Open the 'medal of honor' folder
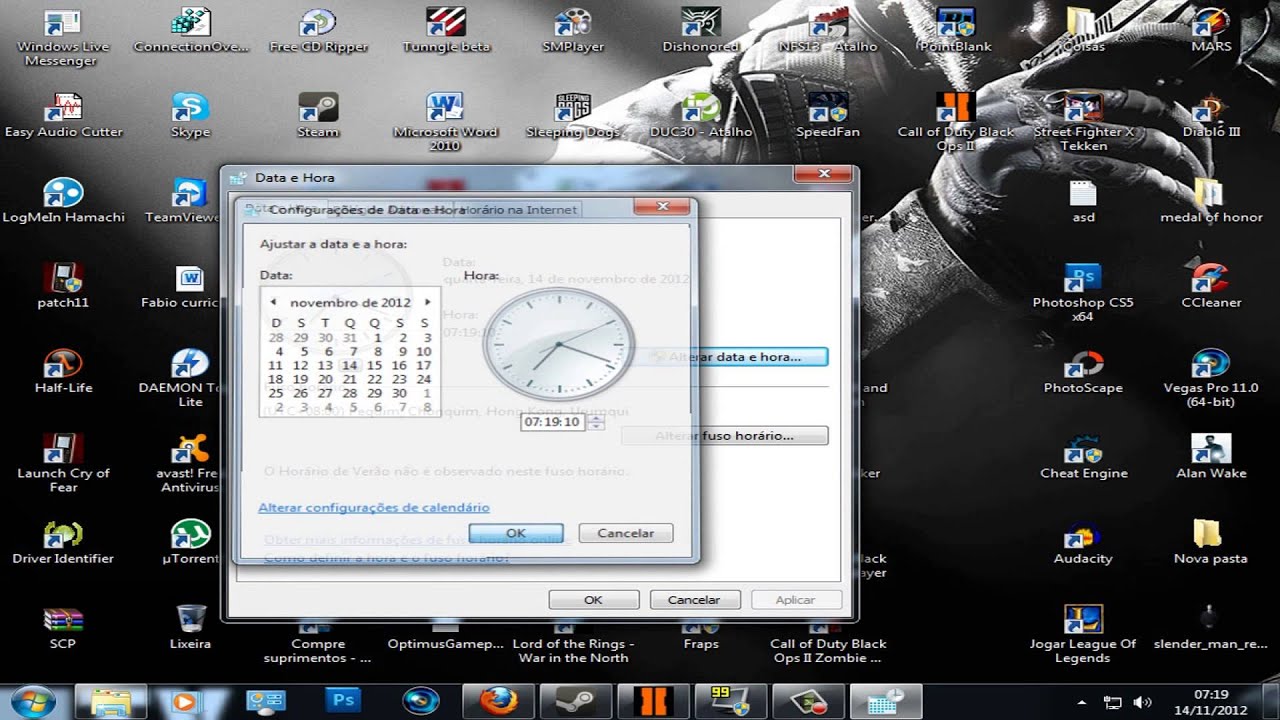The width and height of the screenshot is (1280, 720). pyautogui.click(x=1211, y=201)
